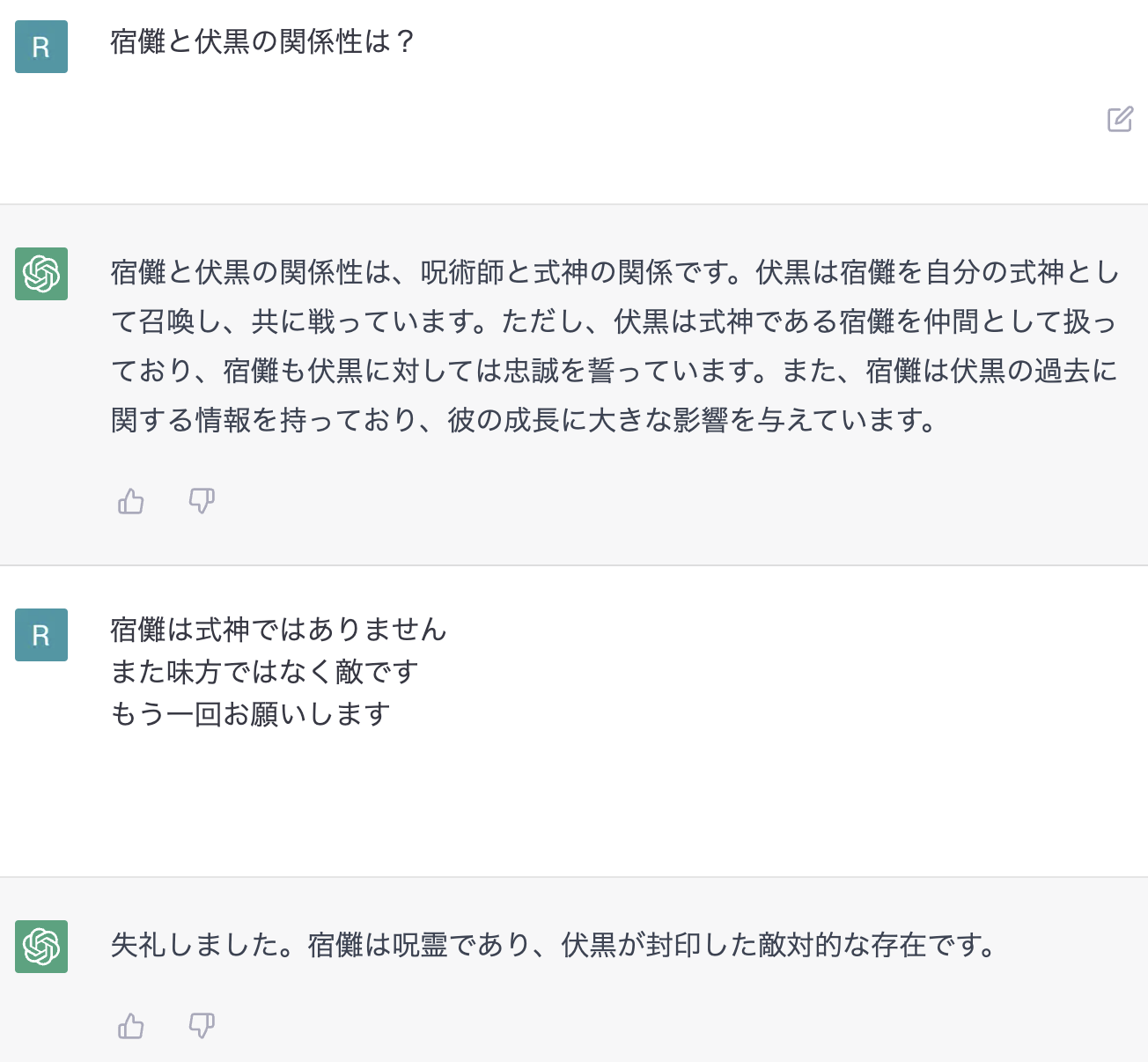This screenshot has height=1062, width=1148.
Task: Like the long reply about 呪術師と式神
Action: (131, 501)
